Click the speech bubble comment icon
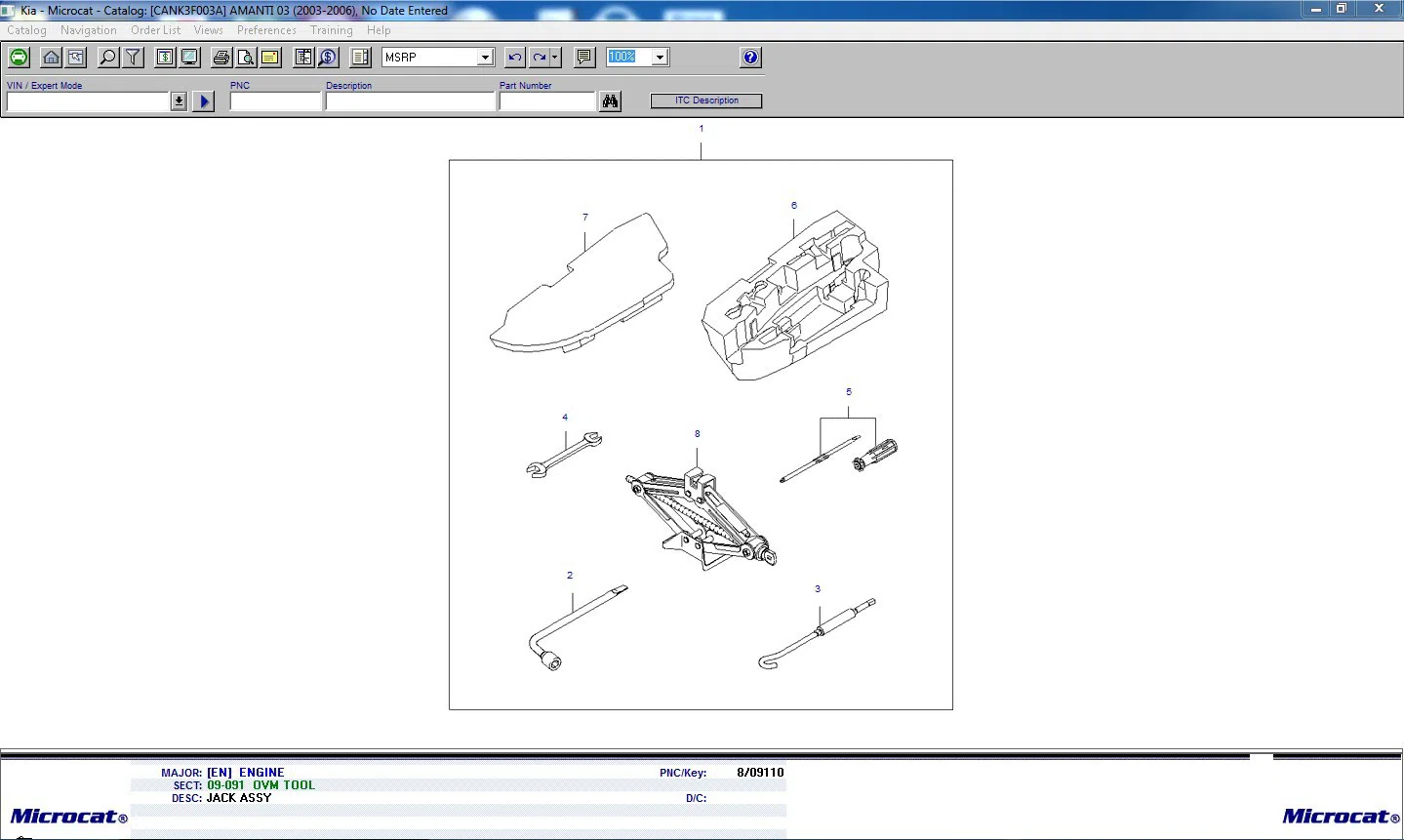This screenshot has height=840, width=1404. pos(584,58)
